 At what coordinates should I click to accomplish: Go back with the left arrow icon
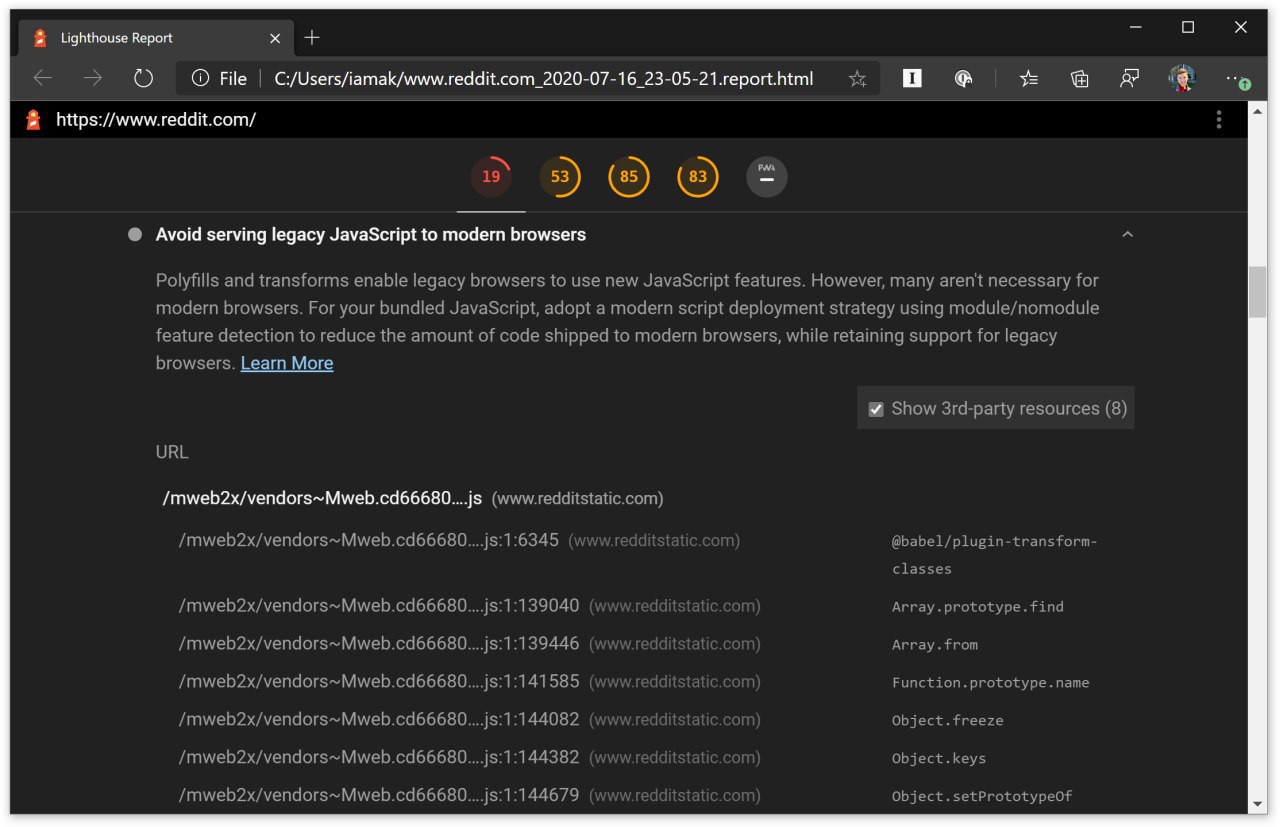pos(42,78)
